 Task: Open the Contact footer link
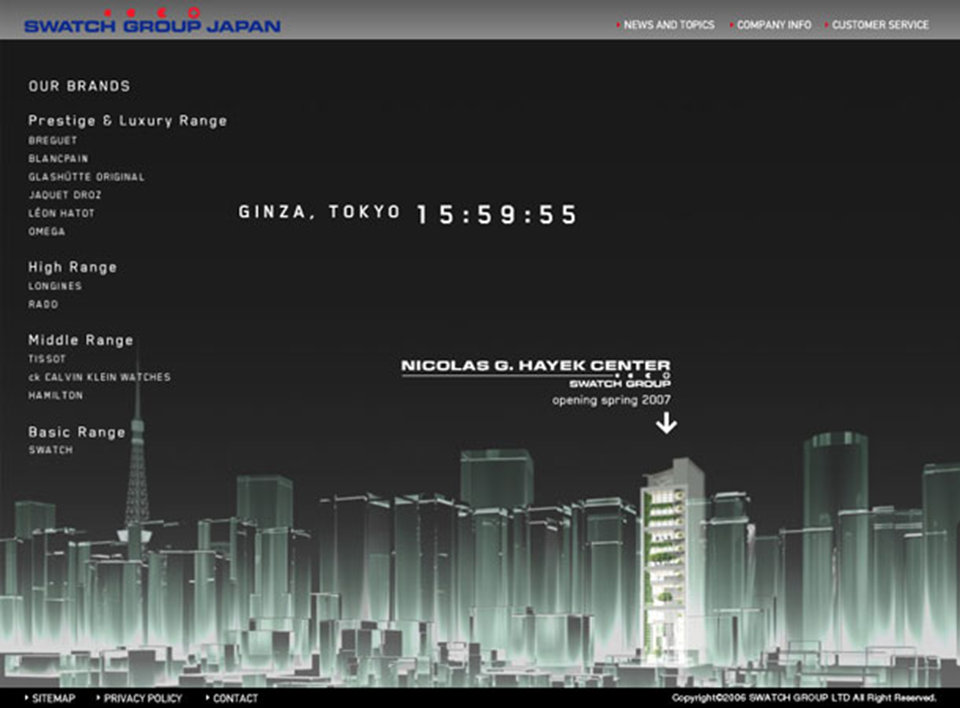tap(235, 698)
